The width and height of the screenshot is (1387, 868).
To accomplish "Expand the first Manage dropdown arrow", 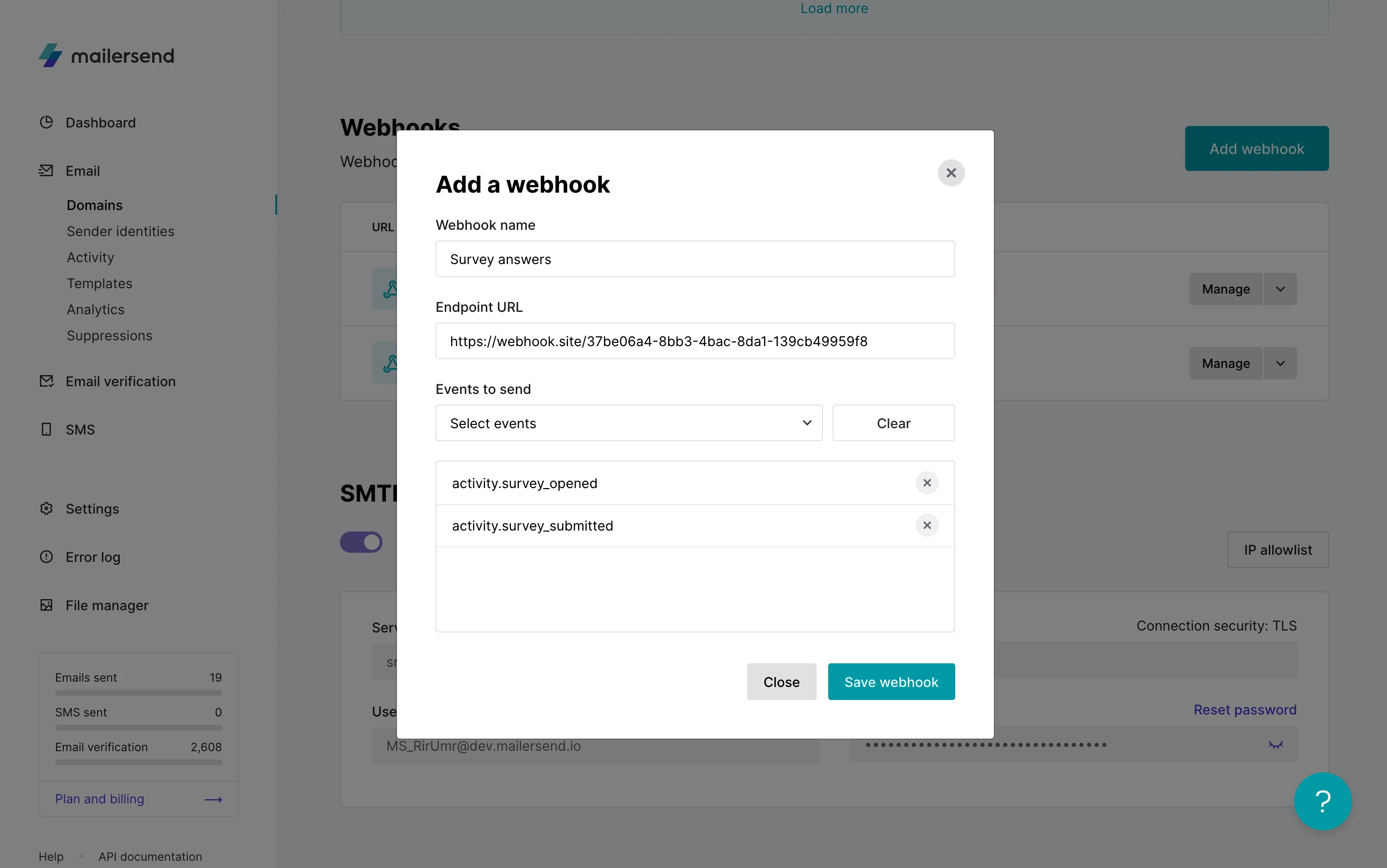I will (1280, 289).
